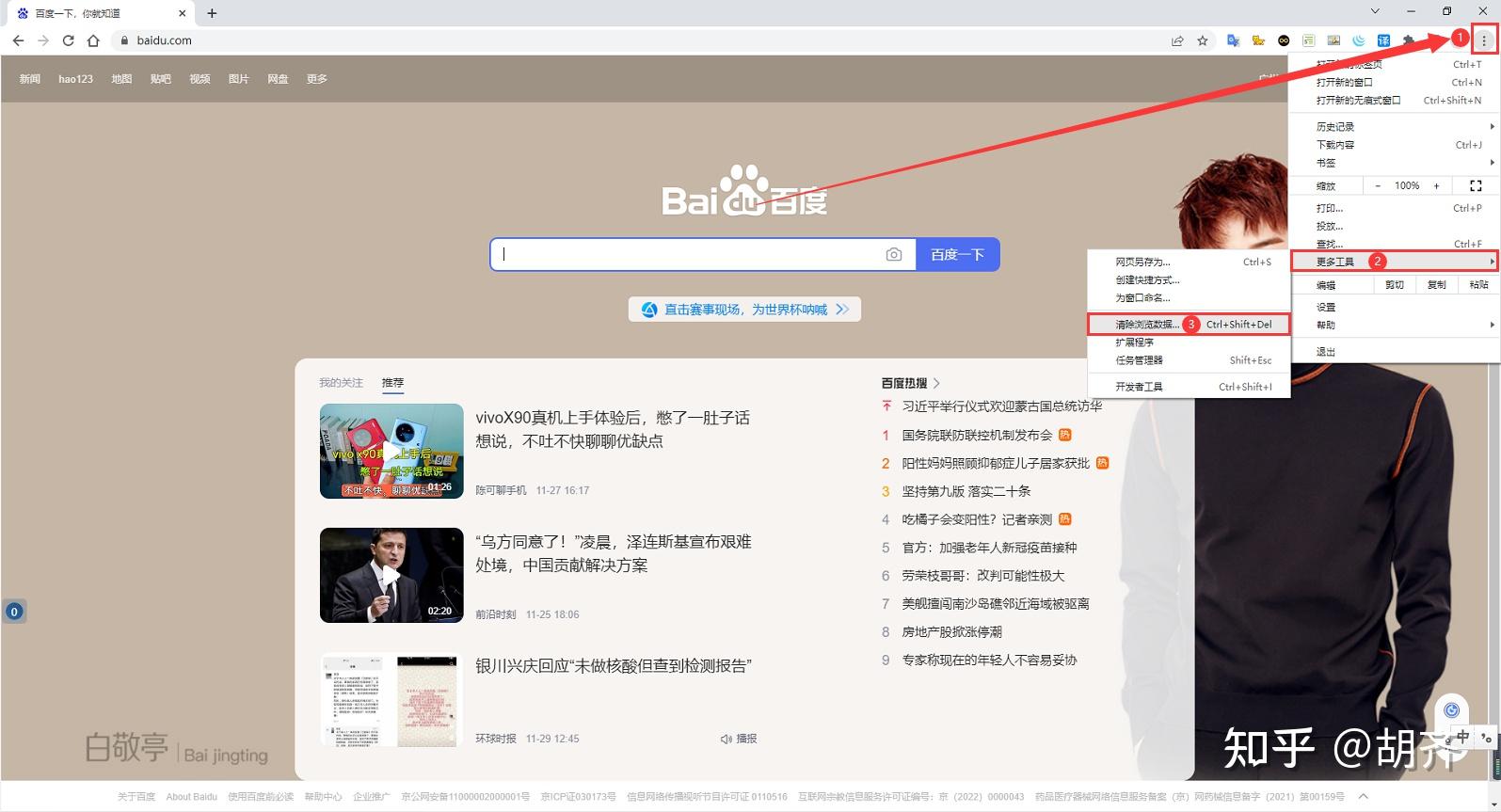Reload the page with refresh icon

(68, 40)
